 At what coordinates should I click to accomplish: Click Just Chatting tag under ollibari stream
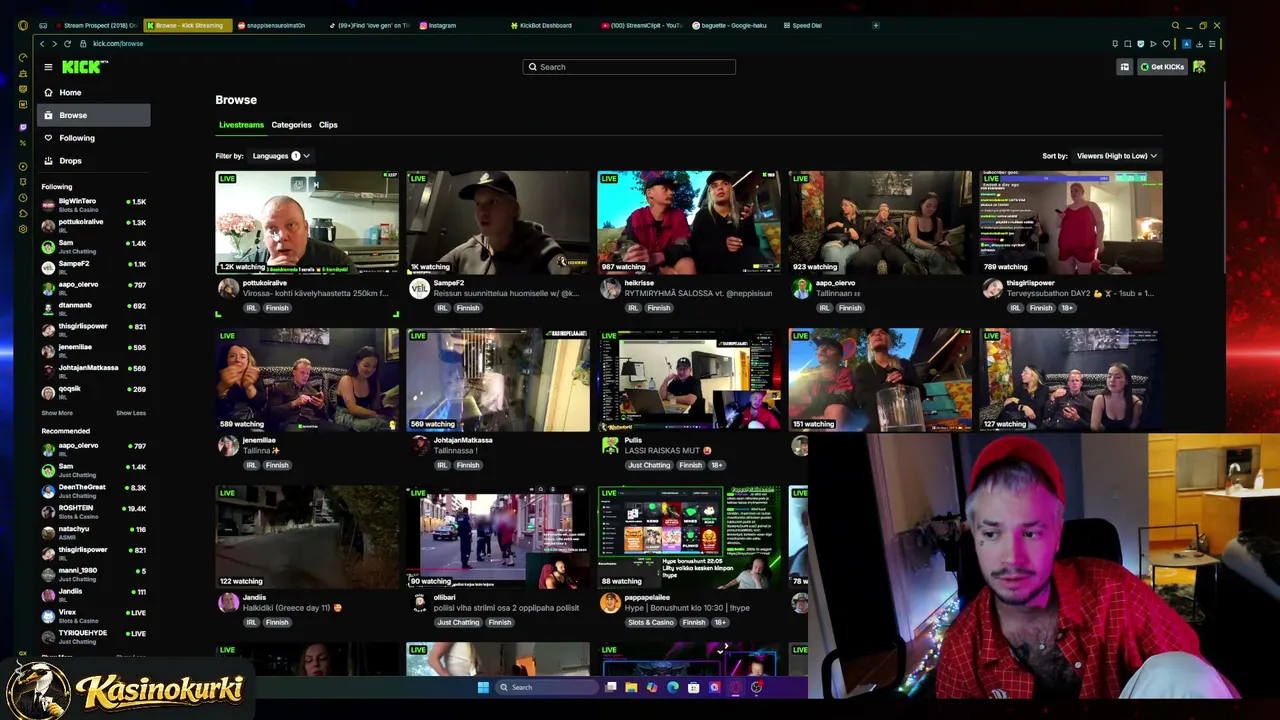[x=458, y=622]
